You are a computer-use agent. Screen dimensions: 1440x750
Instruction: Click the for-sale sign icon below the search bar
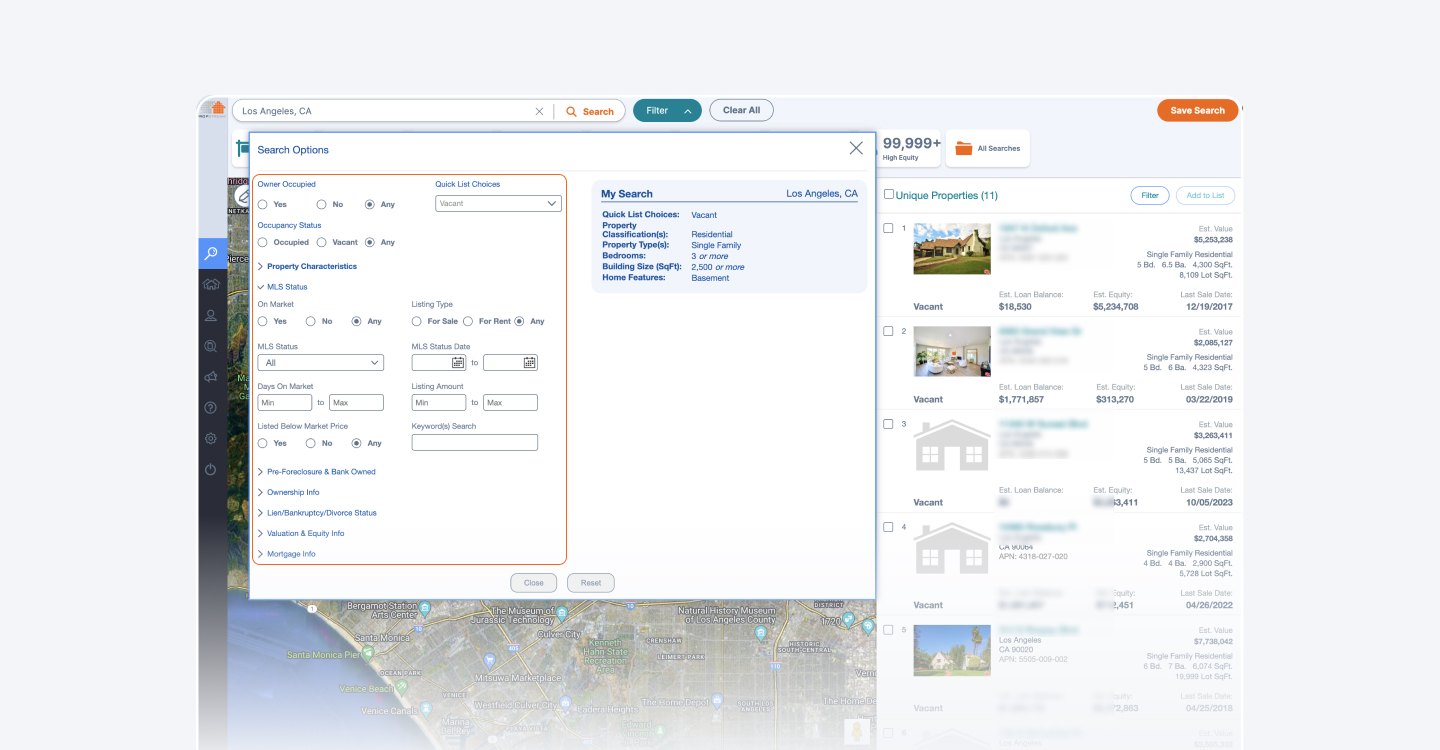(240, 147)
